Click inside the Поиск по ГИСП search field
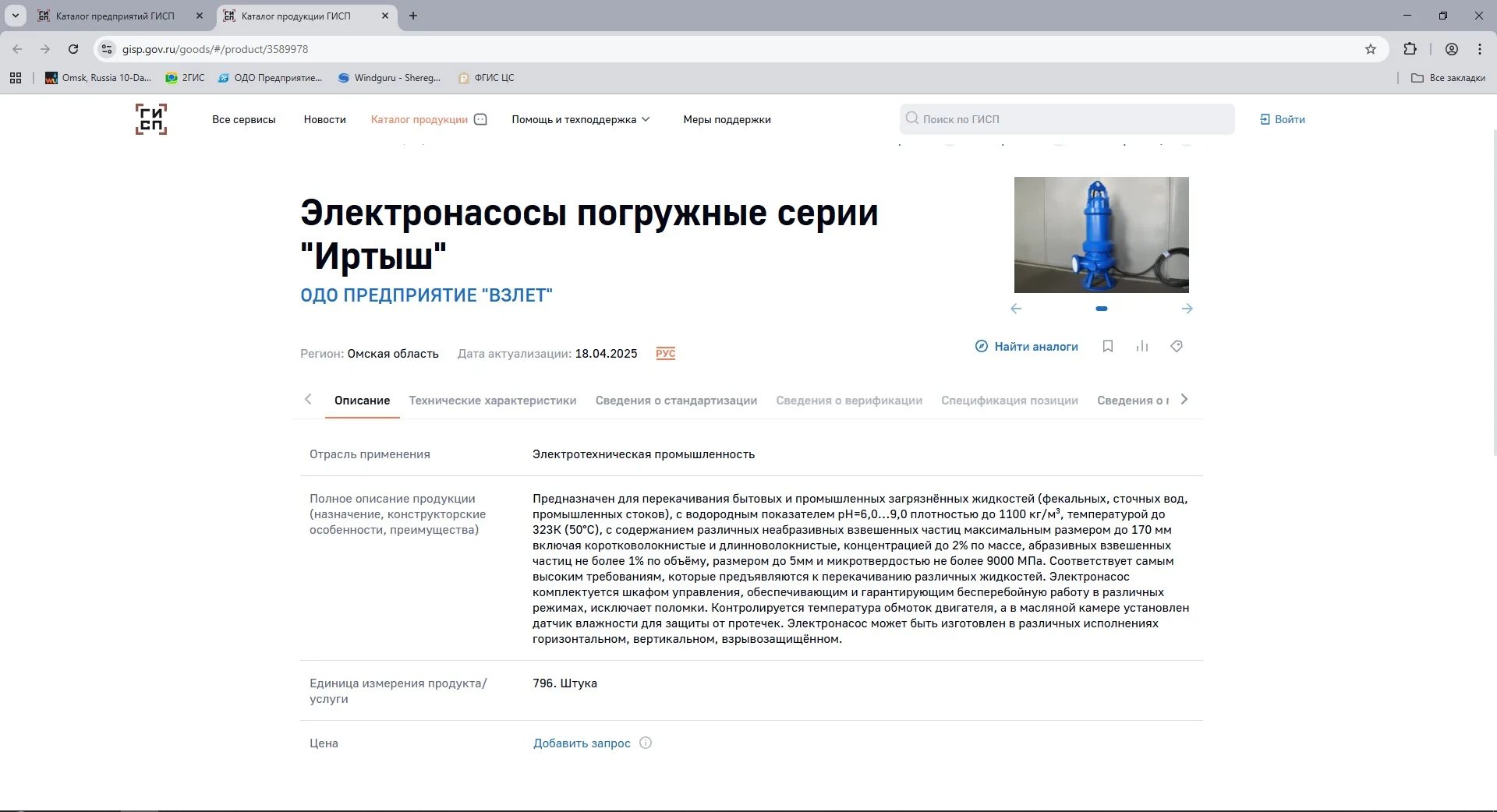 (1066, 118)
